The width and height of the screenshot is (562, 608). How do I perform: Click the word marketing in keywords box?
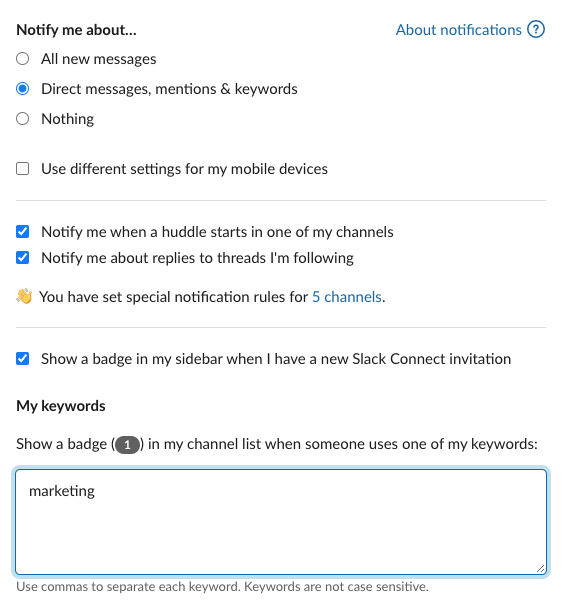tap(62, 491)
